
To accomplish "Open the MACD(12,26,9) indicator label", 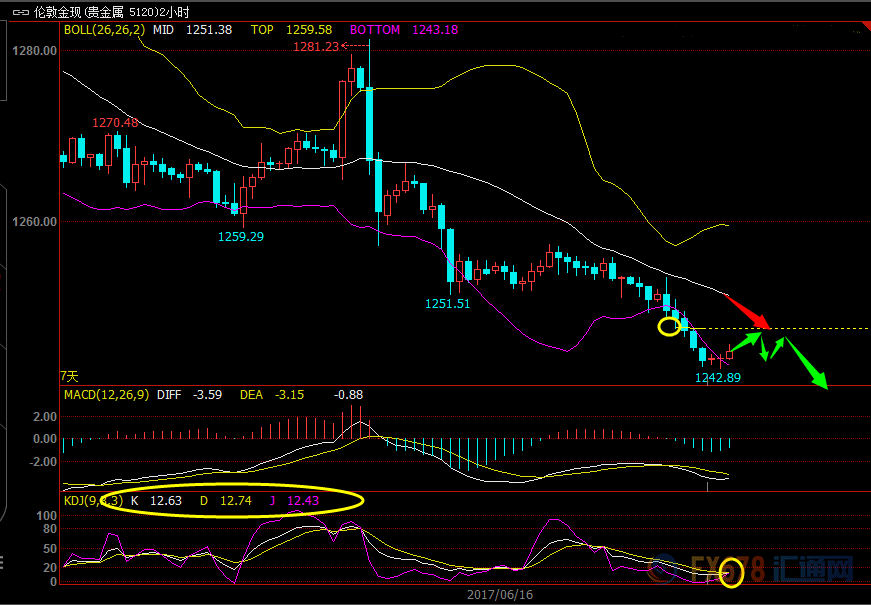I will coord(107,395).
